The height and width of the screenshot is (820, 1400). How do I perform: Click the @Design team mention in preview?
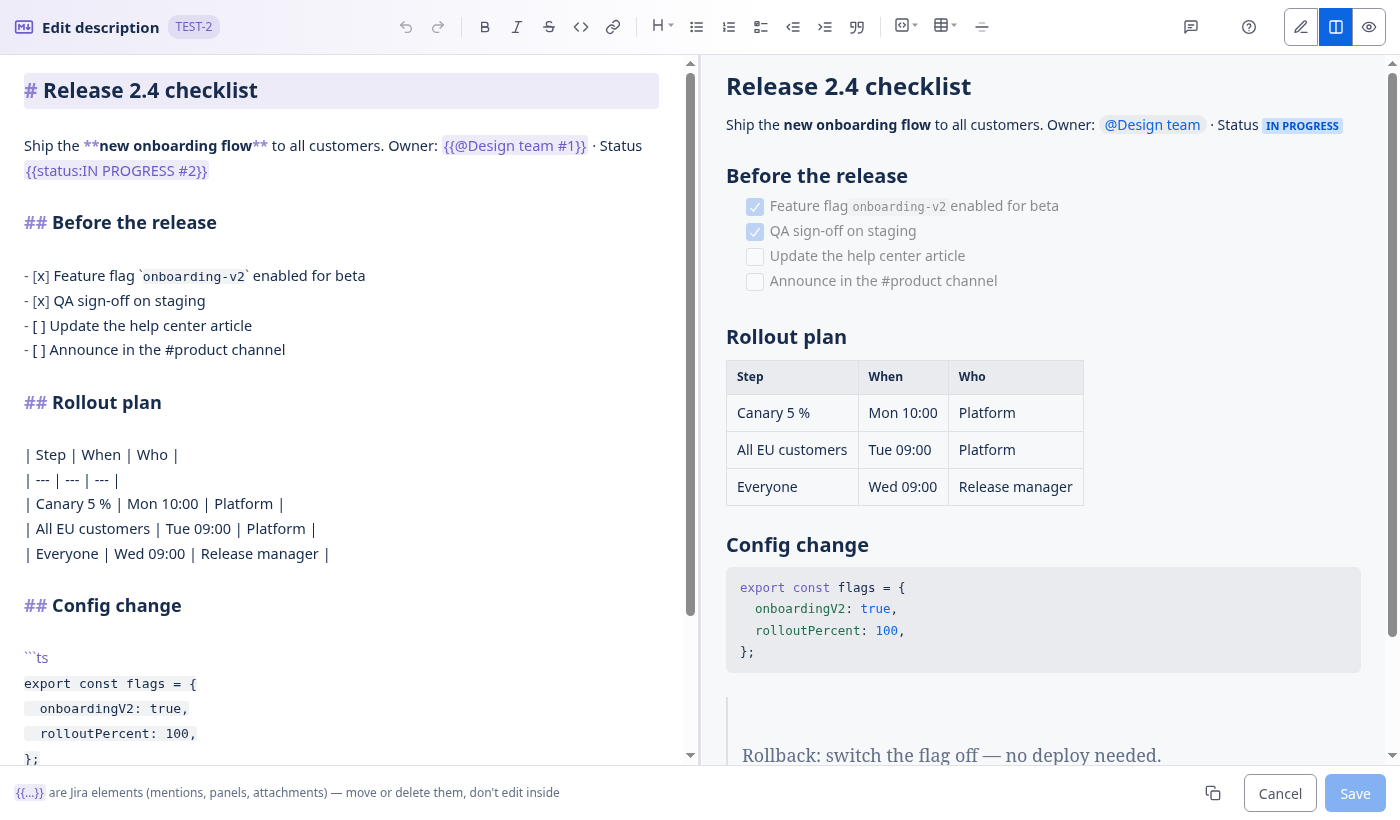tap(1152, 125)
